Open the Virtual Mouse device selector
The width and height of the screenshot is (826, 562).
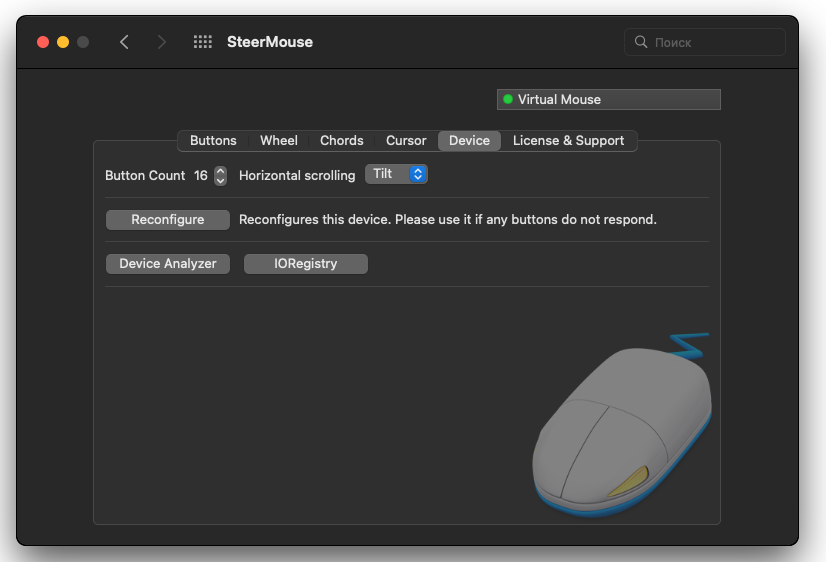[x=608, y=100]
